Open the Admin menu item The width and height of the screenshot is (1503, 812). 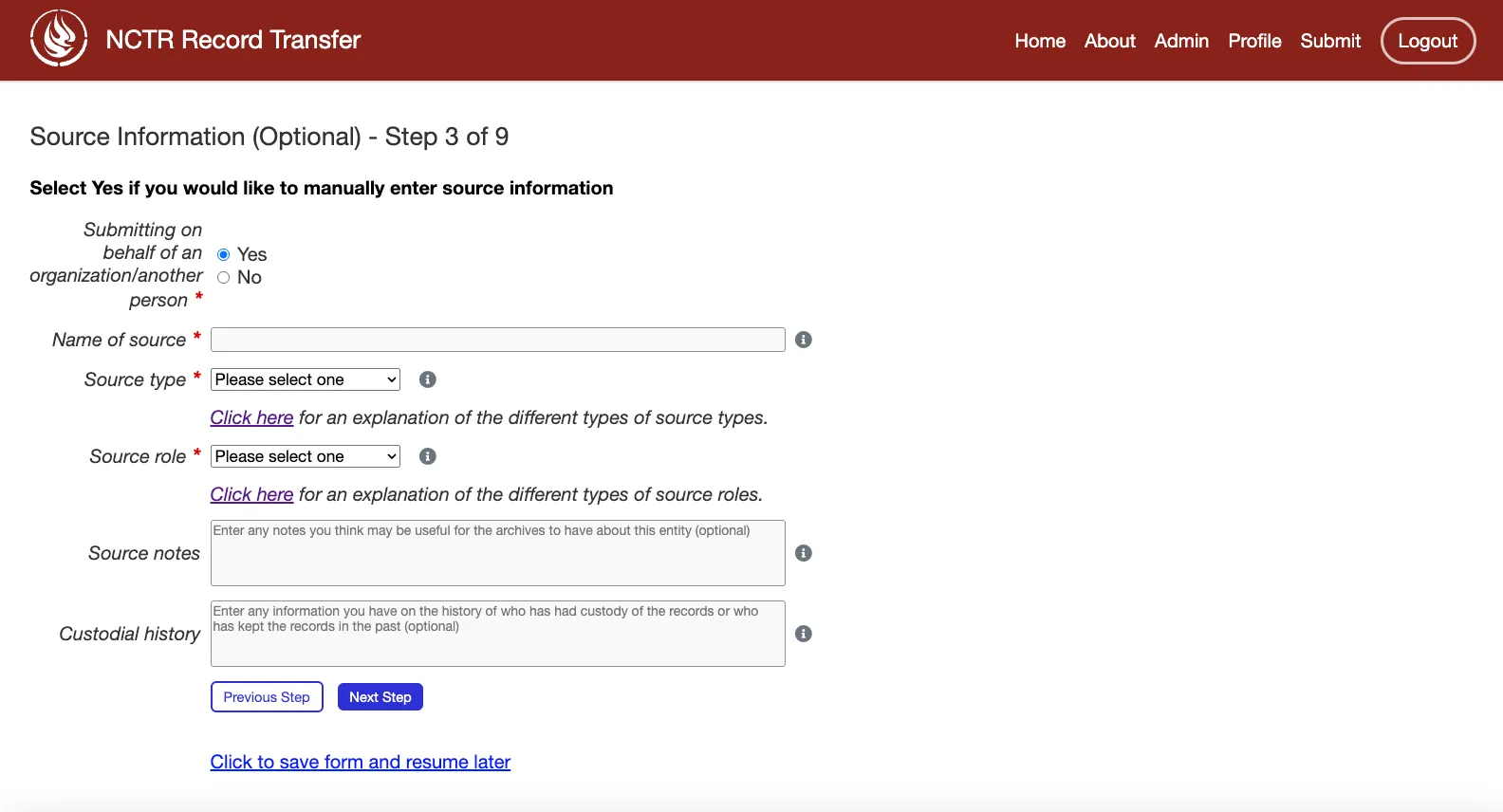click(x=1181, y=41)
